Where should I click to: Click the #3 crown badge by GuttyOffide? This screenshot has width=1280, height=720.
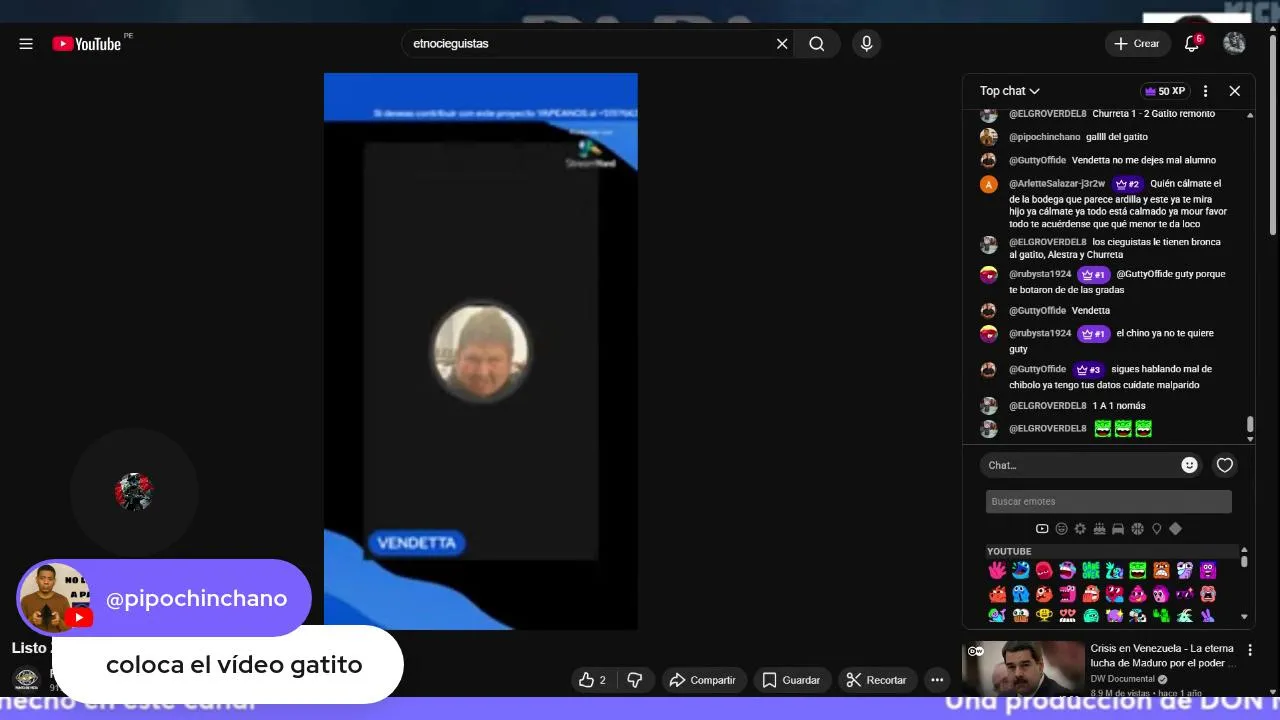tap(1087, 370)
